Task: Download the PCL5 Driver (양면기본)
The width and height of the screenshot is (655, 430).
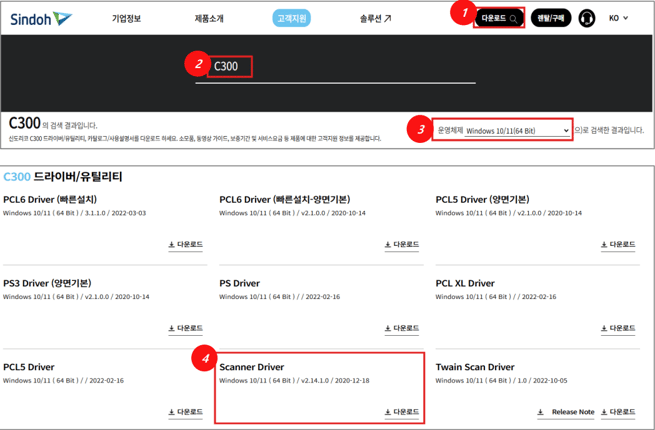Action: coord(618,244)
